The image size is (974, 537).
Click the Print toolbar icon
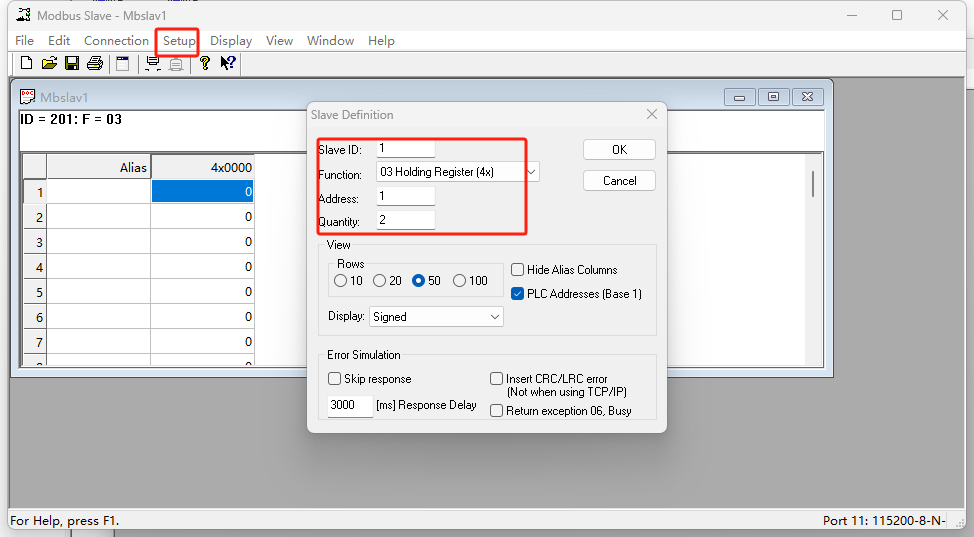point(95,64)
